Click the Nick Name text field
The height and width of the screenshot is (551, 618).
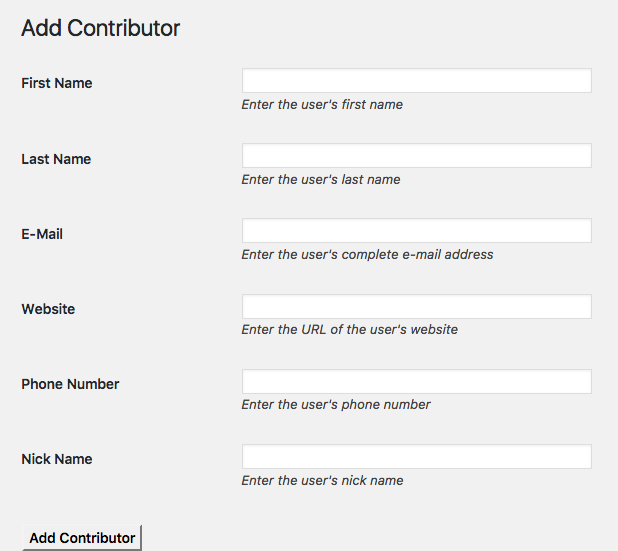[416, 456]
